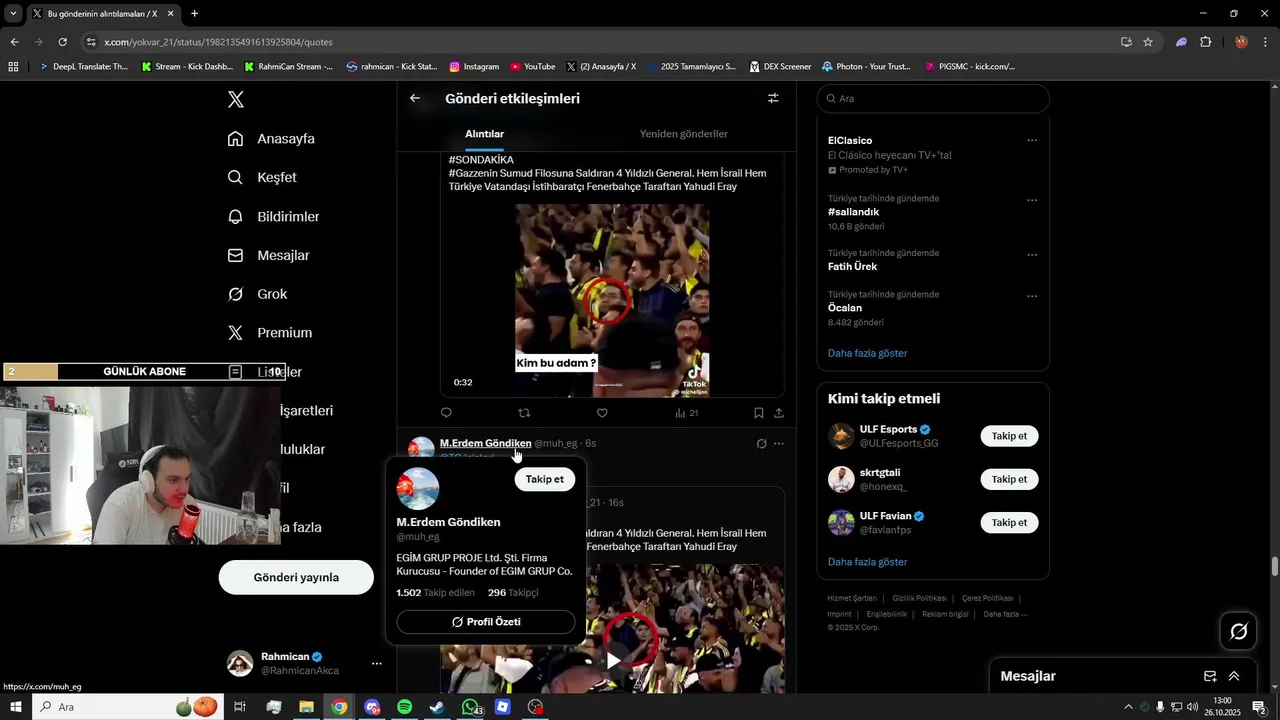Click Gizlilik Politikası footer link
The image size is (1280, 720).
click(x=919, y=598)
